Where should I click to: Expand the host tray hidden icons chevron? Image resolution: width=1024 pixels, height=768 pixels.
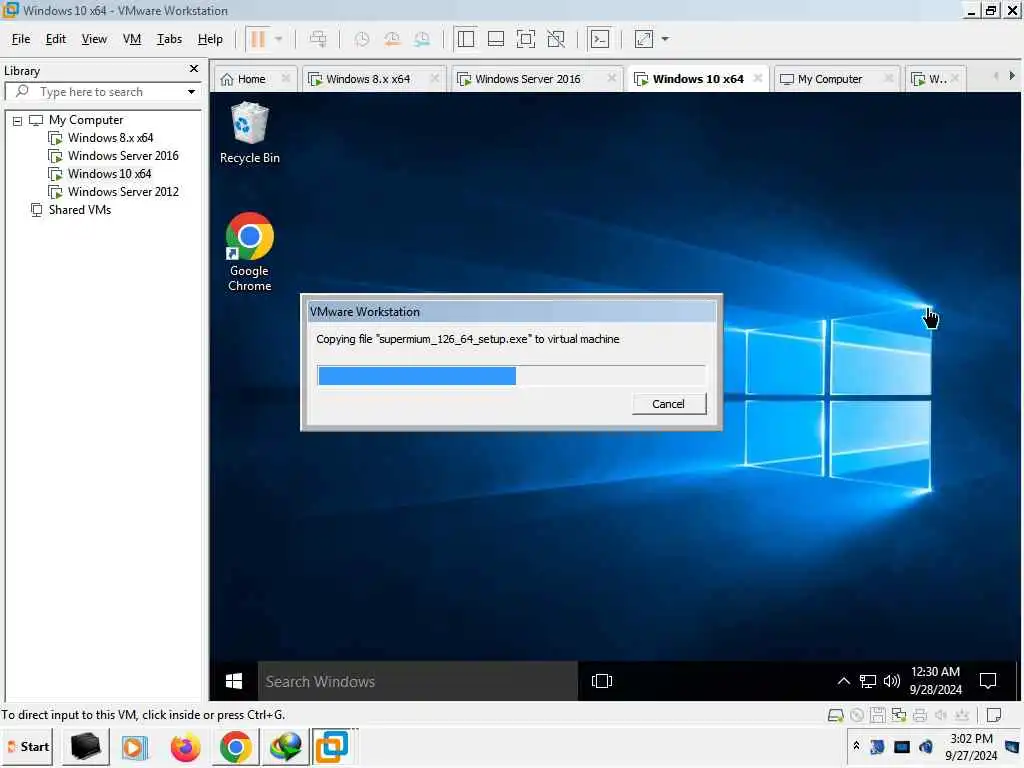856,745
